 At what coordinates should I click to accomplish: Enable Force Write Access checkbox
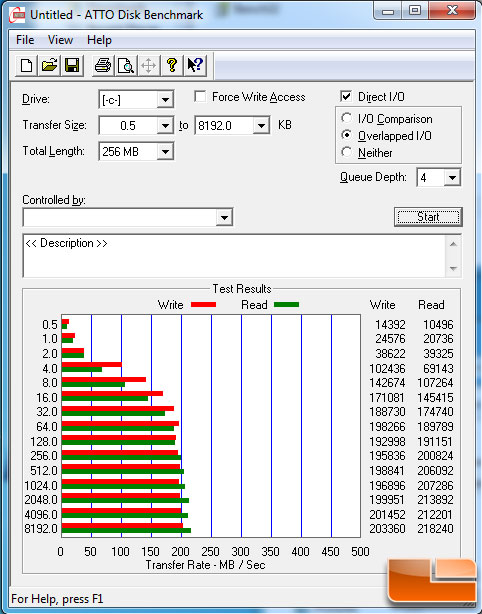pyautogui.click(x=200, y=96)
